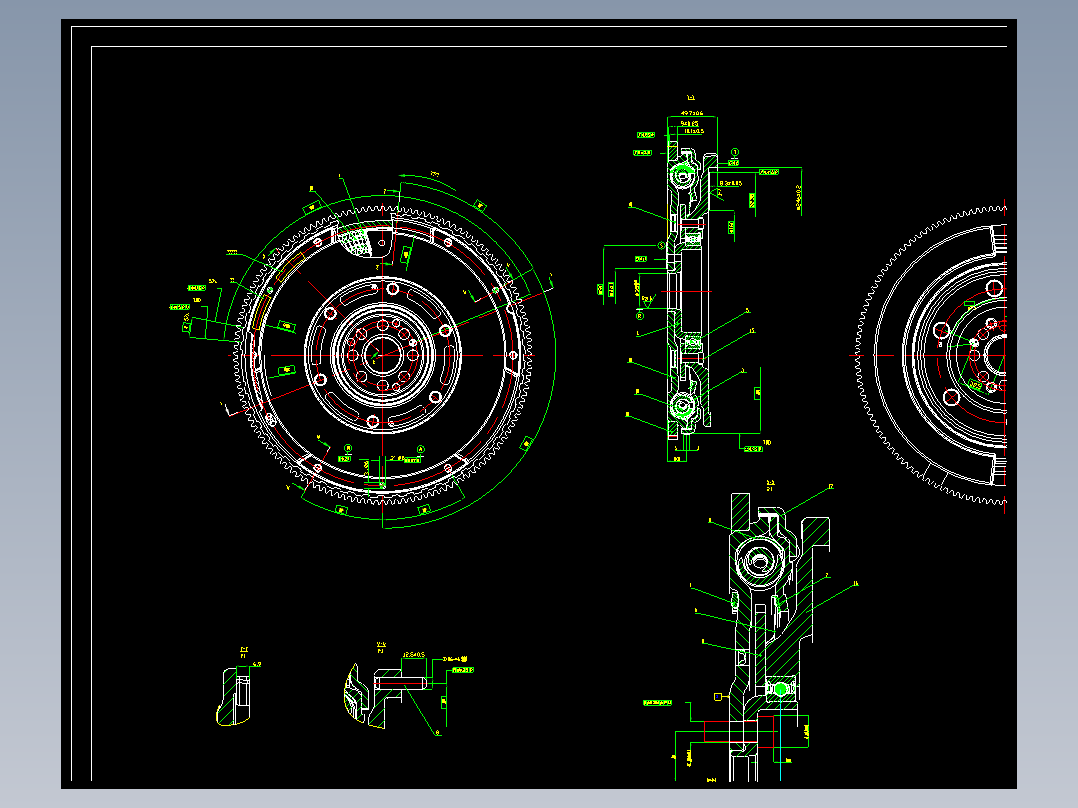Click the upper damper spring circle in the section view

682,175
